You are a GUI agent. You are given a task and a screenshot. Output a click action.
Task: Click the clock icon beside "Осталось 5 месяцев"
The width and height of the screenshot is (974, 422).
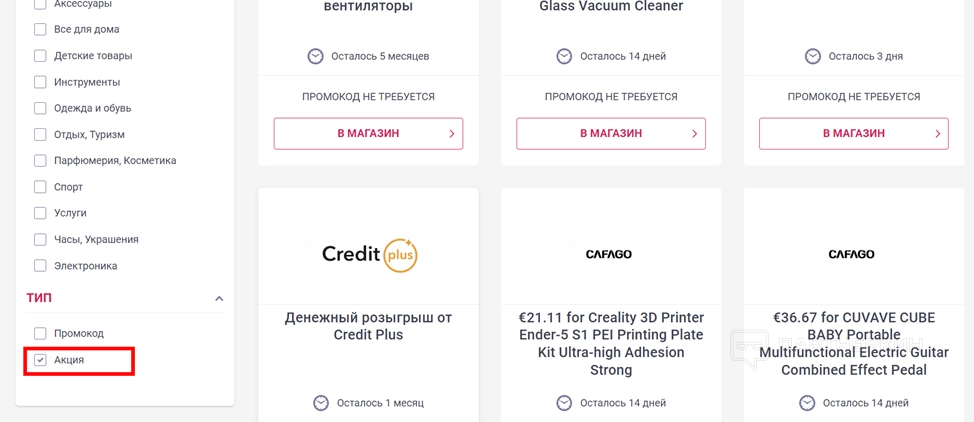point(316,57)
